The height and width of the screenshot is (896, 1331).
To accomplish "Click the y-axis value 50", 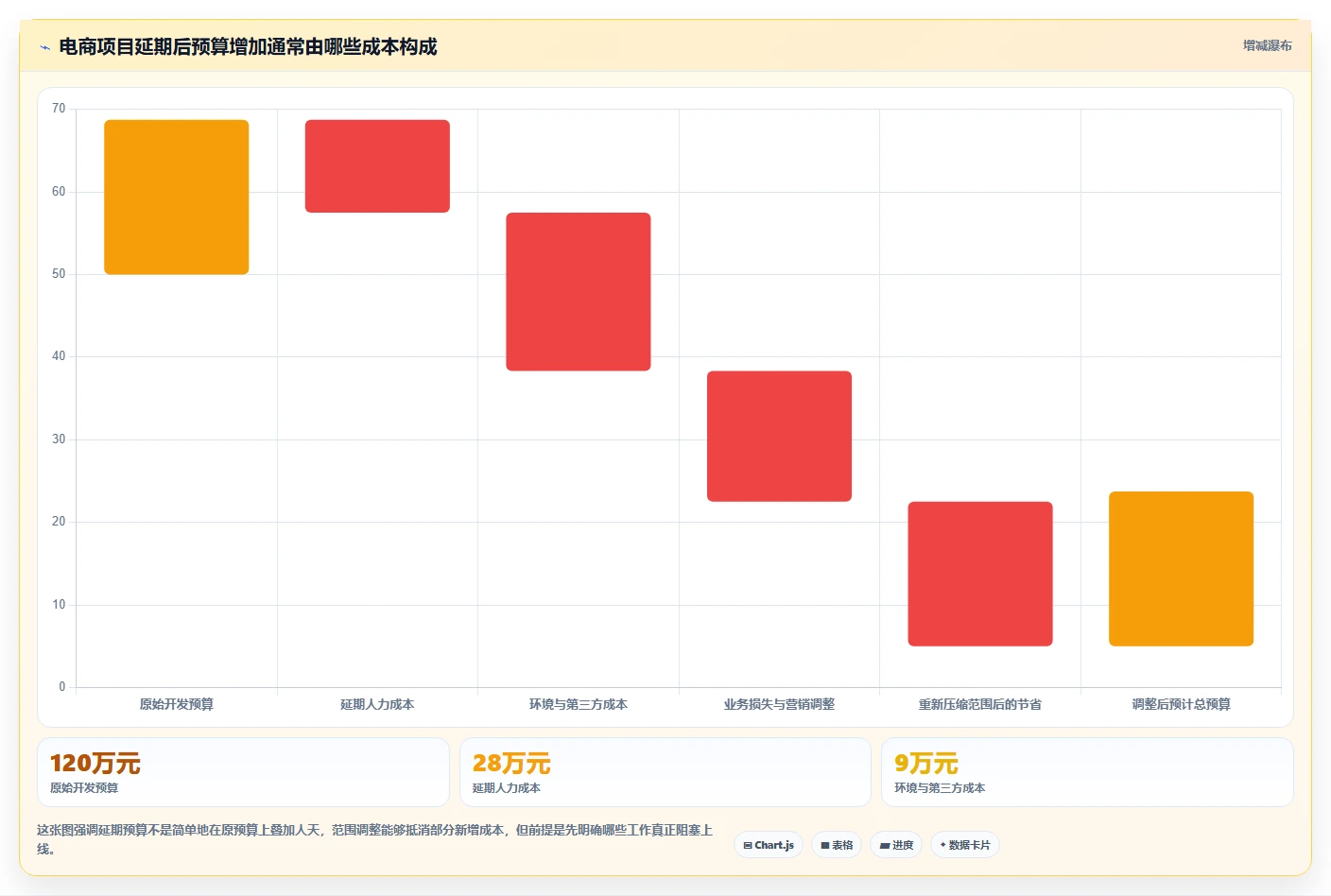I will (x=59, y=274).
